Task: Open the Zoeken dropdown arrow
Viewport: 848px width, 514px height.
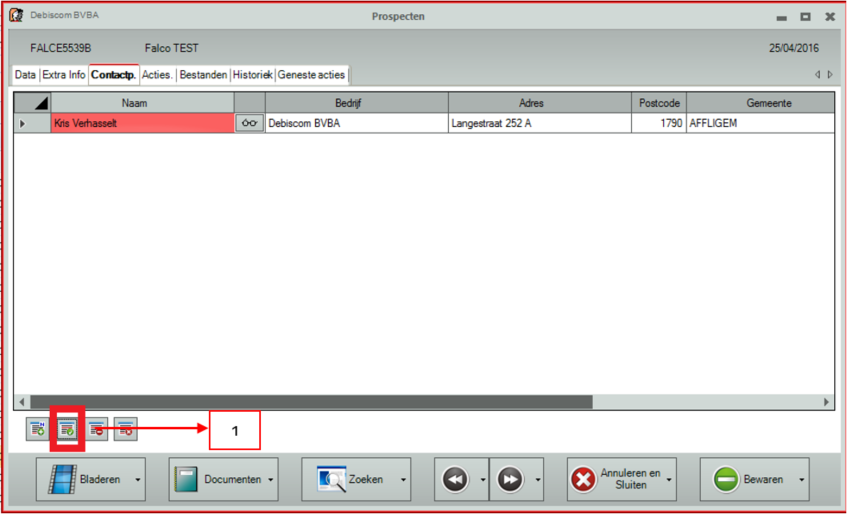Action: pos(403,481)
